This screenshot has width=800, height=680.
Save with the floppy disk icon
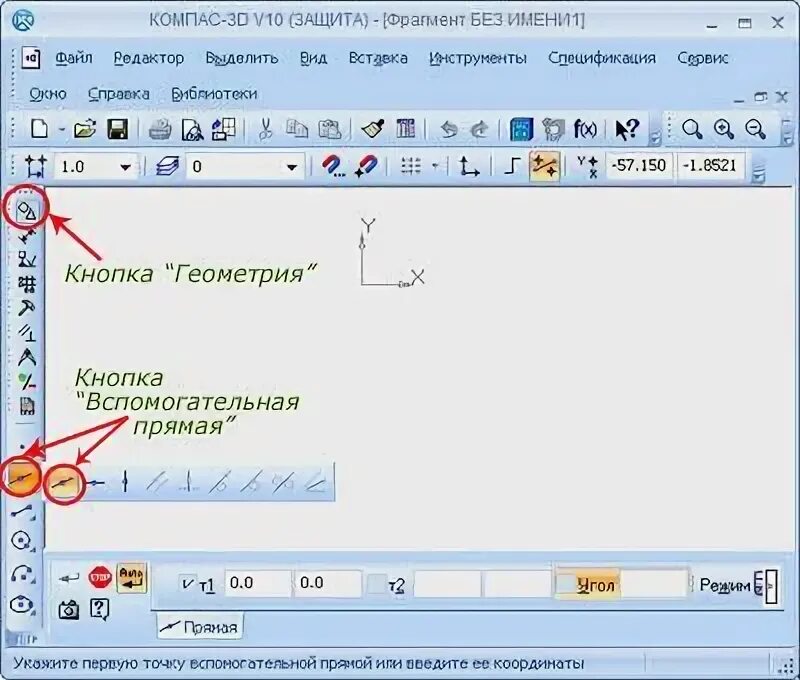tap(117, 130)
